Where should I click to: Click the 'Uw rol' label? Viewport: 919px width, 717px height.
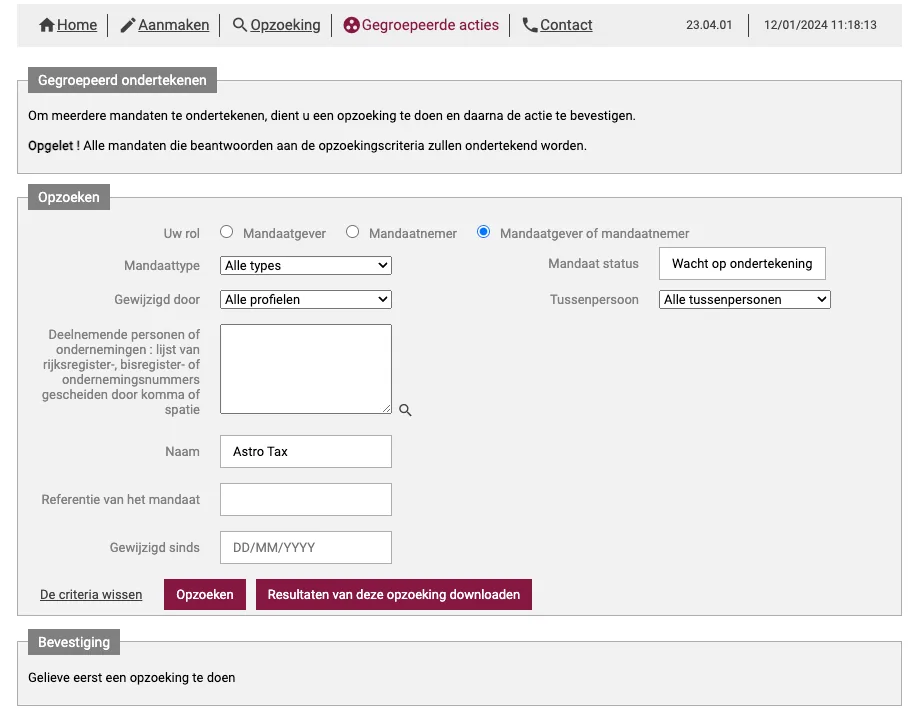pos(182,233)
